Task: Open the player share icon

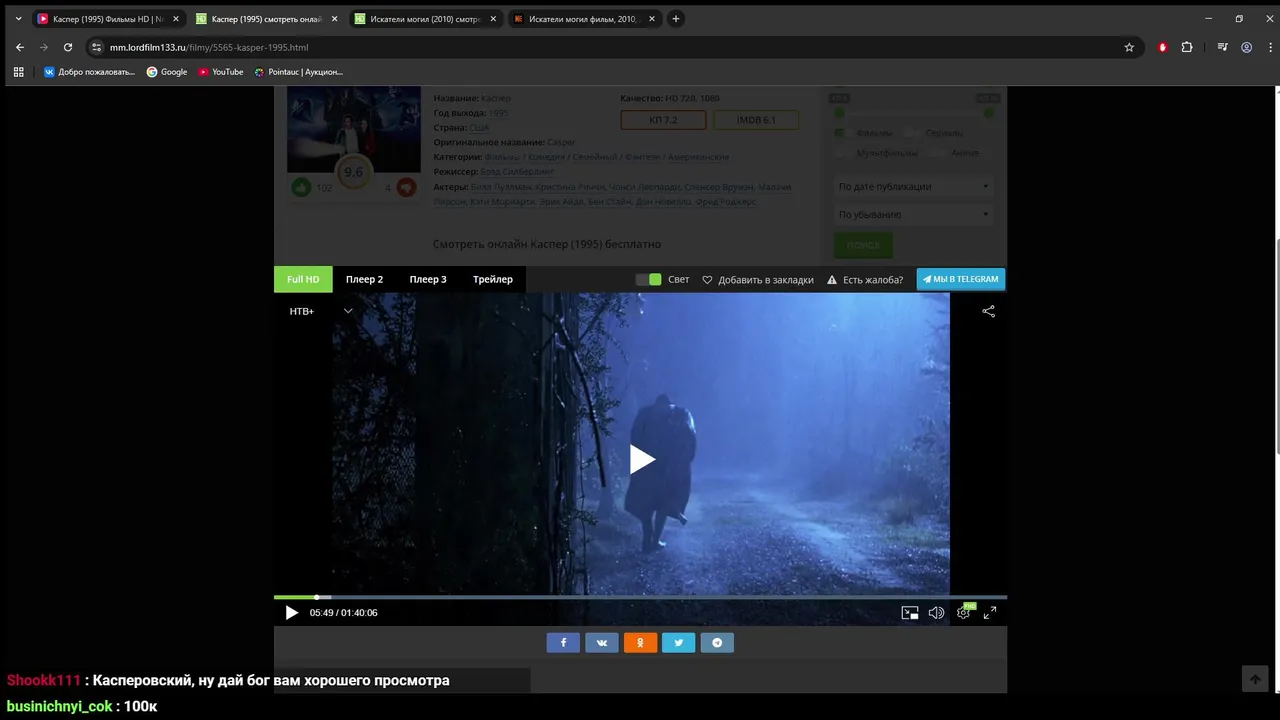Action: pos(988,311)
